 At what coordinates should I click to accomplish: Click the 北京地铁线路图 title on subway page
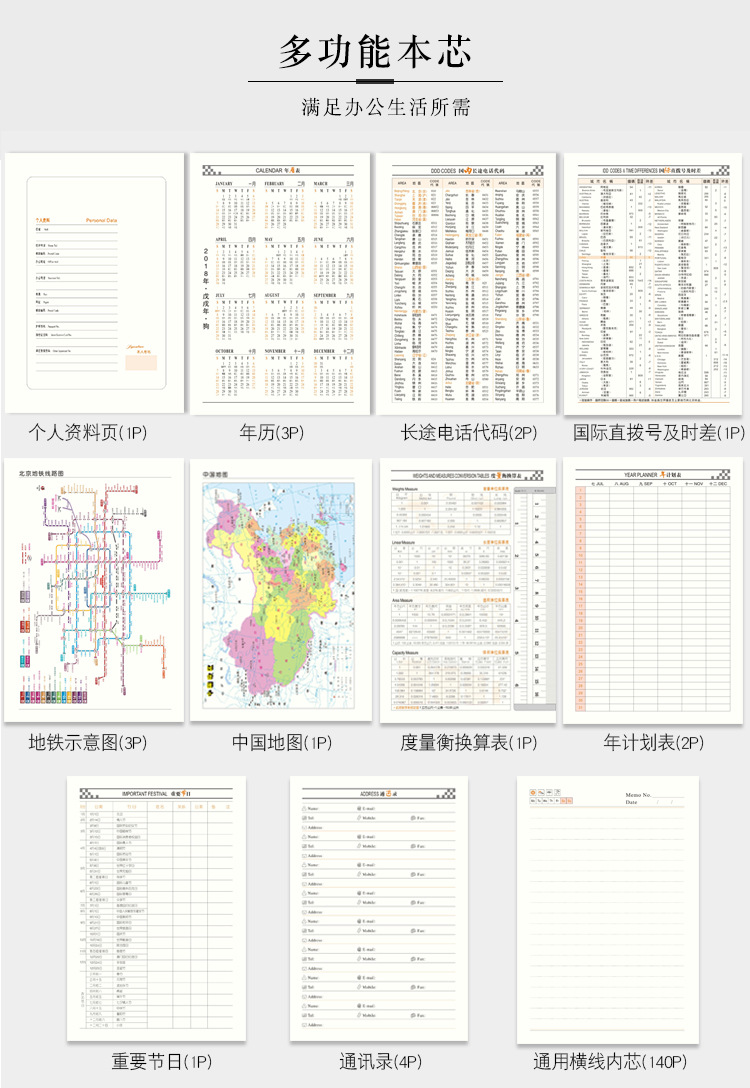click(42, 473)
